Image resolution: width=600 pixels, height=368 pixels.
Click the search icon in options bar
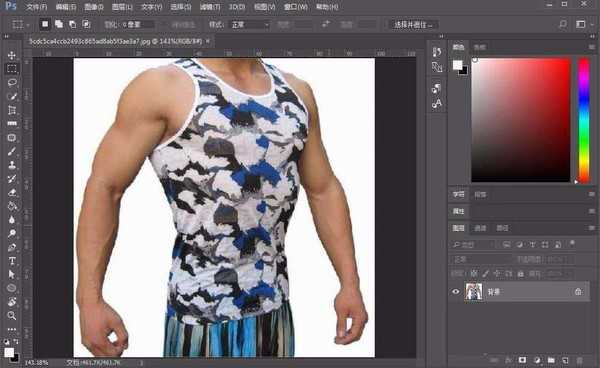(x=563, y=24)
